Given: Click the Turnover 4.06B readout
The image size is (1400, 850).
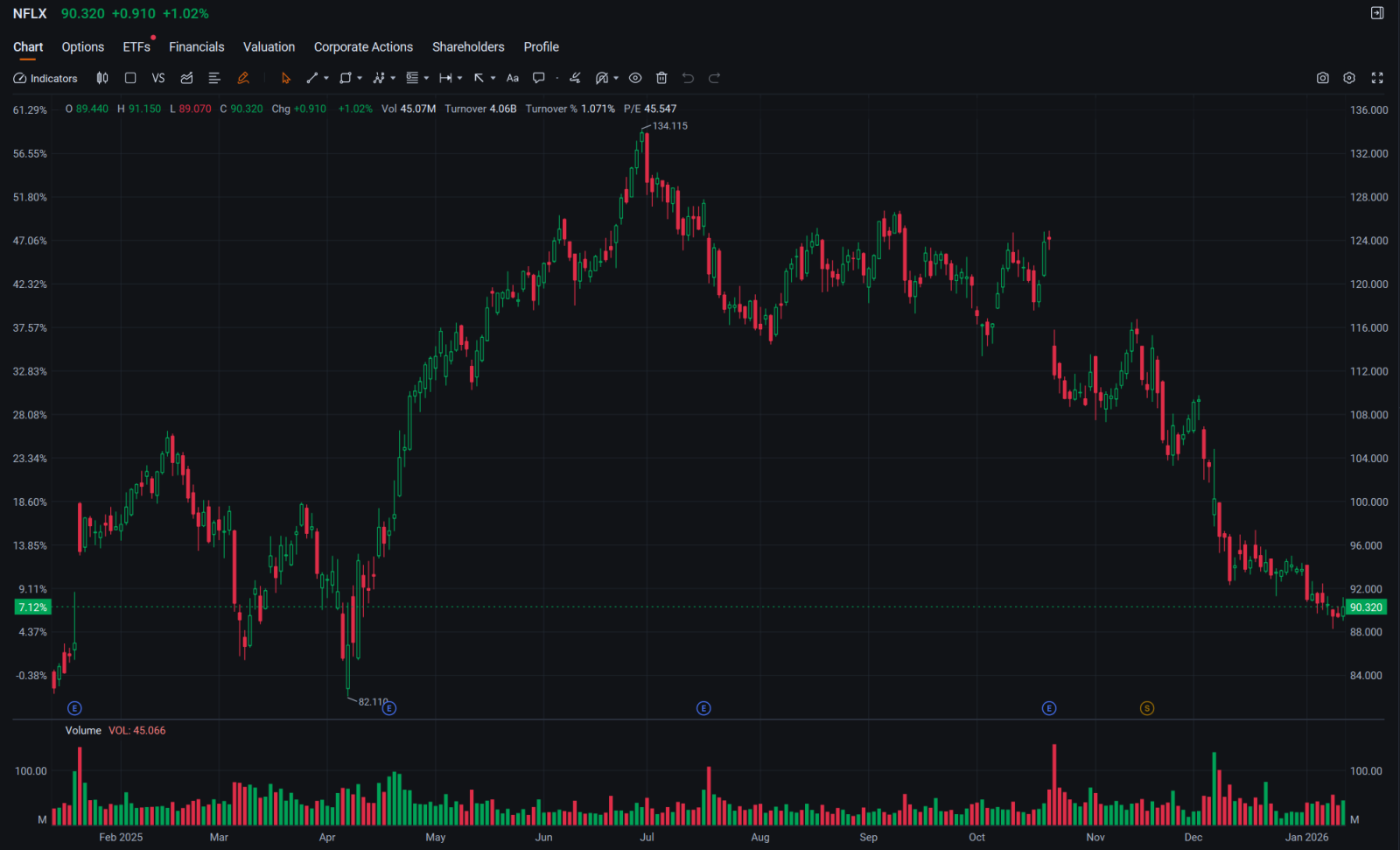Looking at the screenshot, I should coord(480,109).
